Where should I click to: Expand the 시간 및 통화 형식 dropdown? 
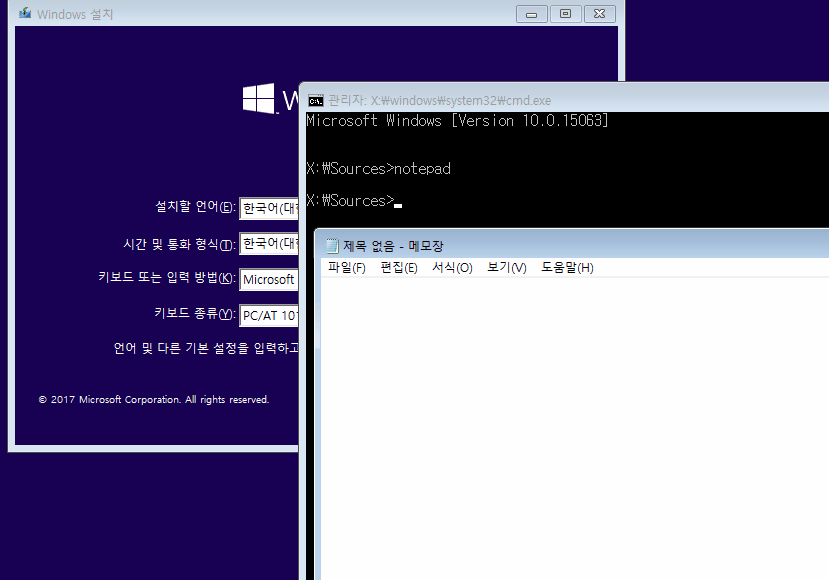[270, 244]
